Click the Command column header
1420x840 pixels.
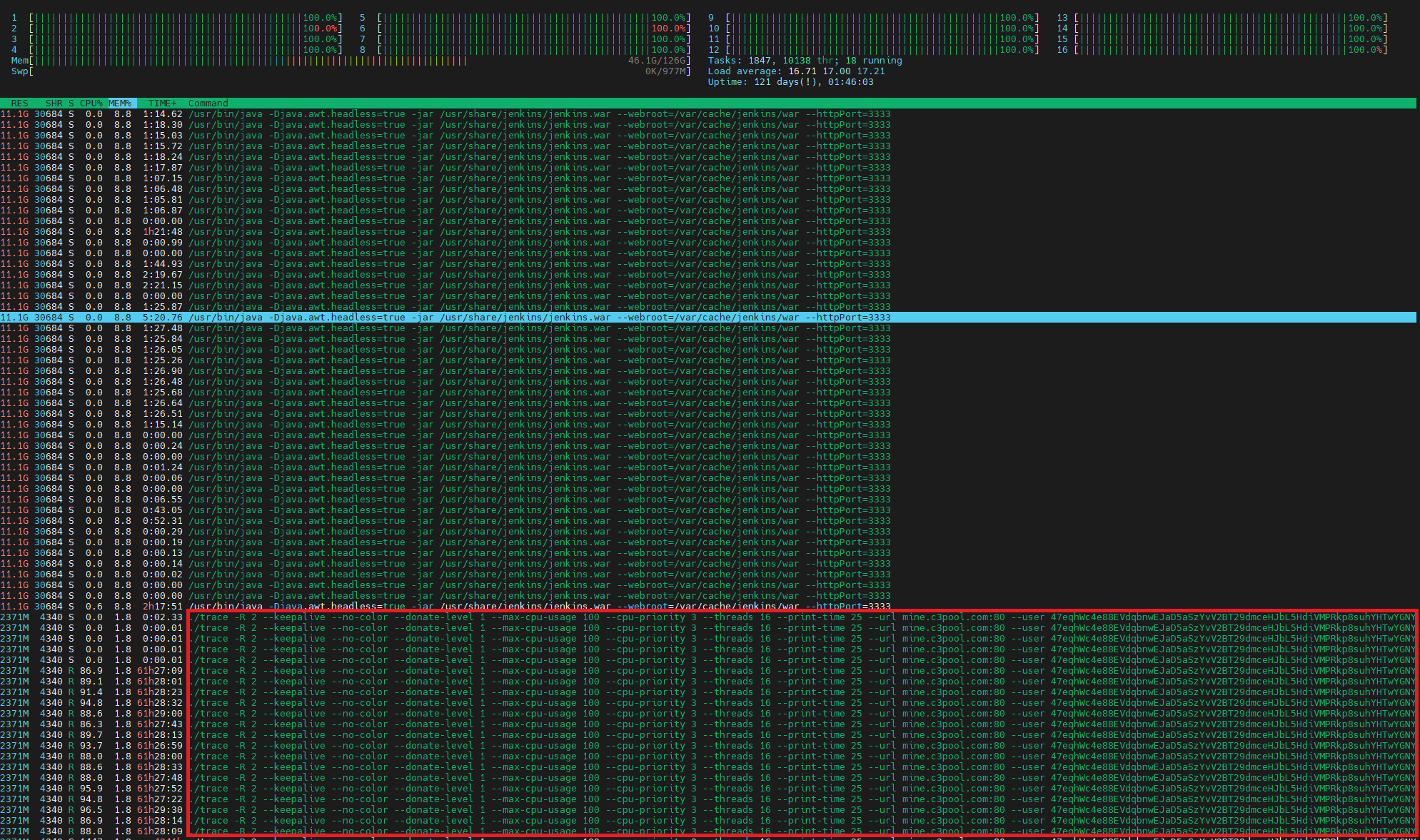click(x=208, y=103)
